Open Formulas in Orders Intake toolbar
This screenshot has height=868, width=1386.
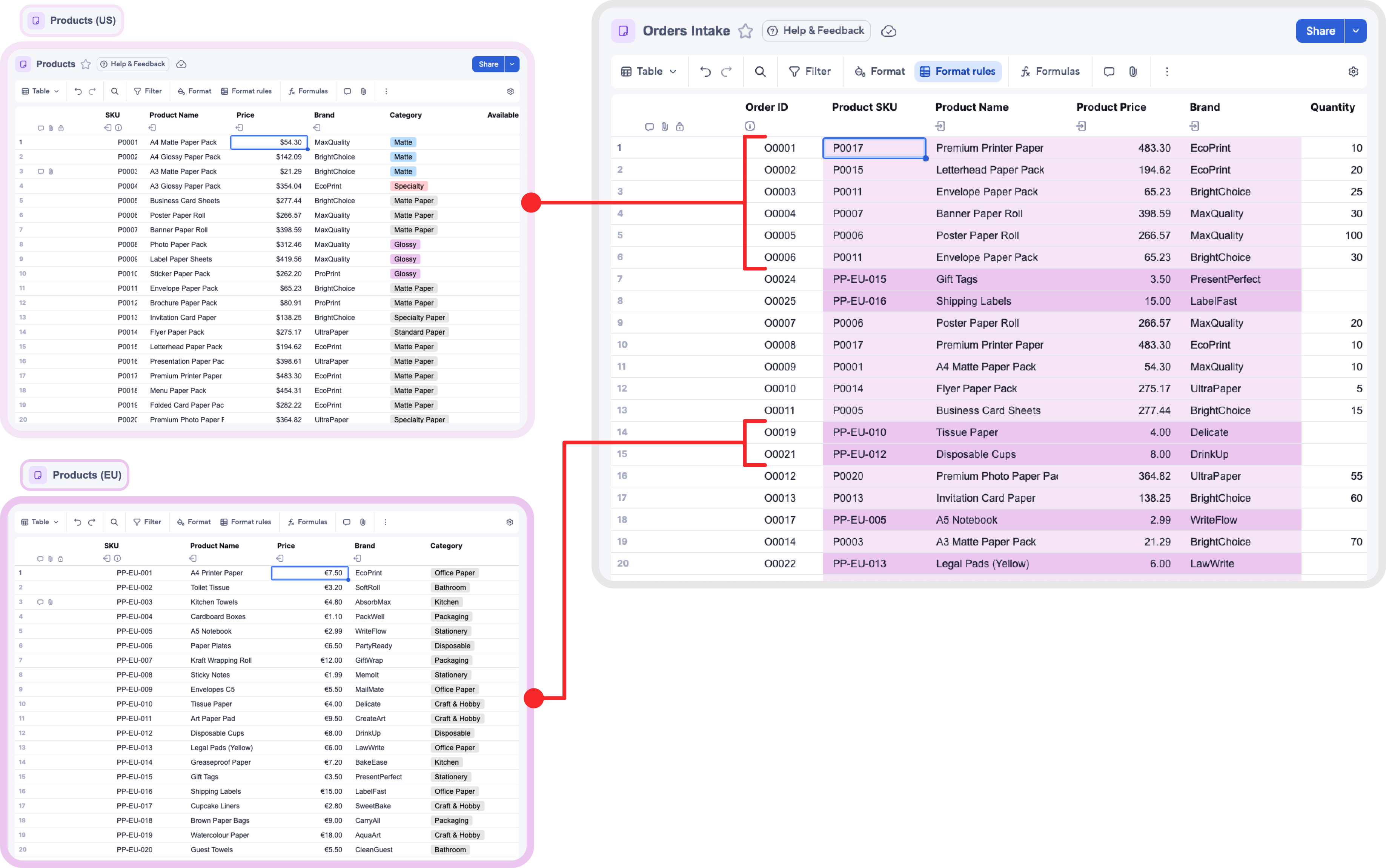(x=1050, y=72)
